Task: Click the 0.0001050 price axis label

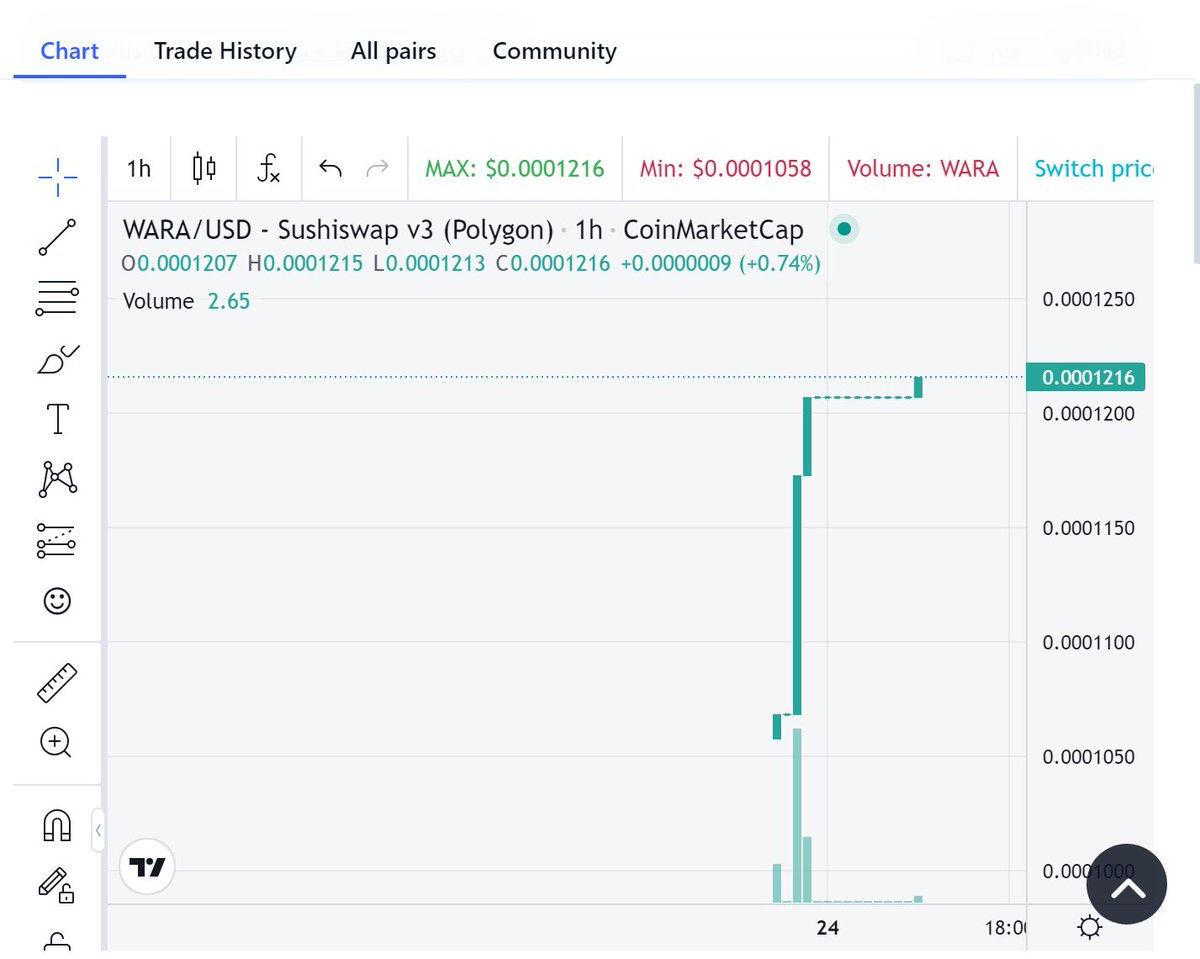Action: click(x=1088, y=757)
